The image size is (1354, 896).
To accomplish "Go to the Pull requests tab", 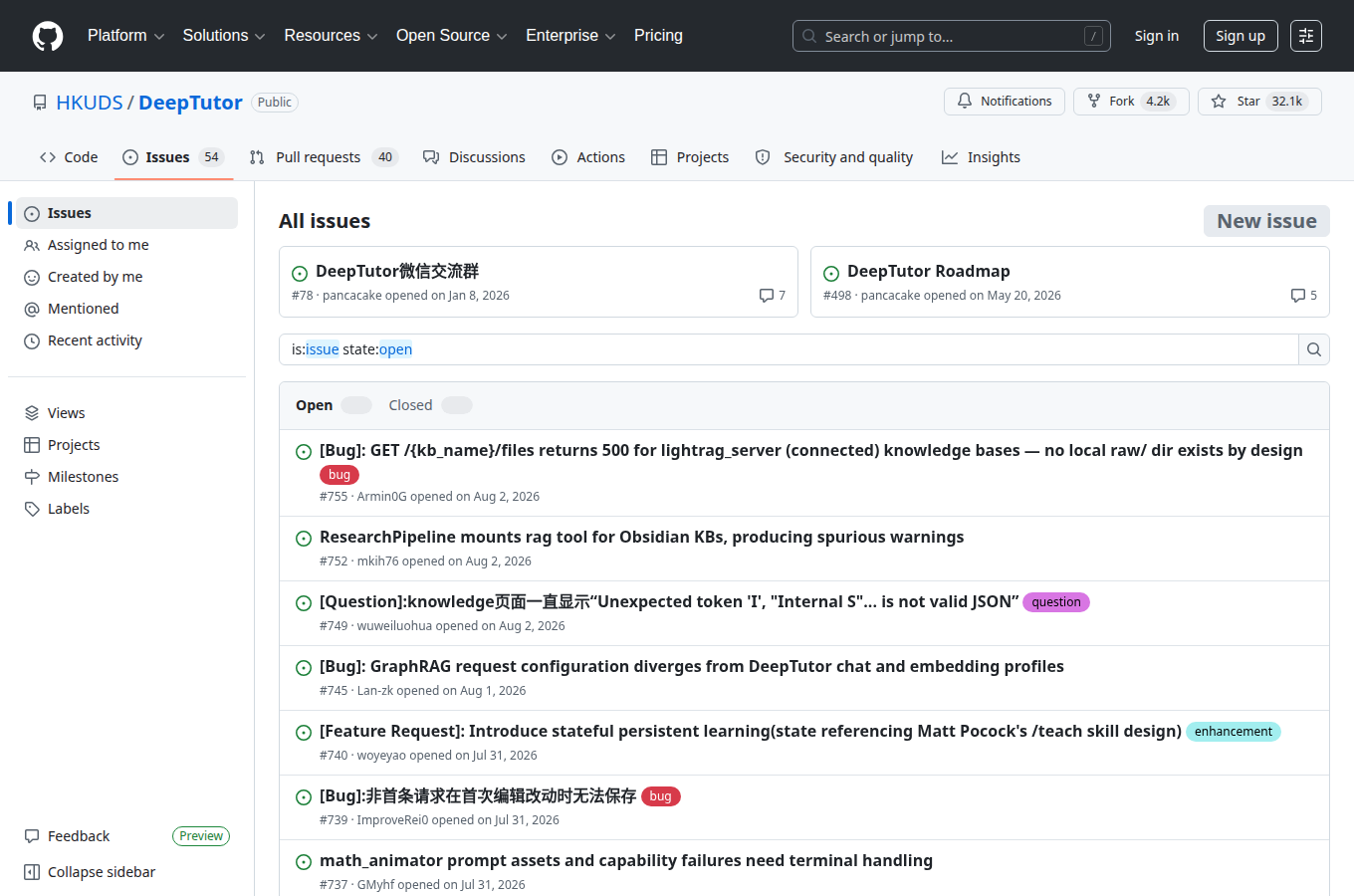I will 323,157.
